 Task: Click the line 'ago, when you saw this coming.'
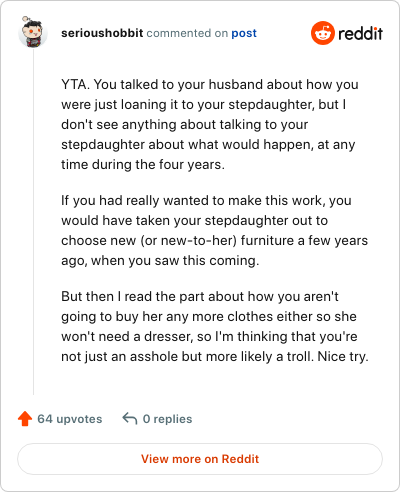160,261
